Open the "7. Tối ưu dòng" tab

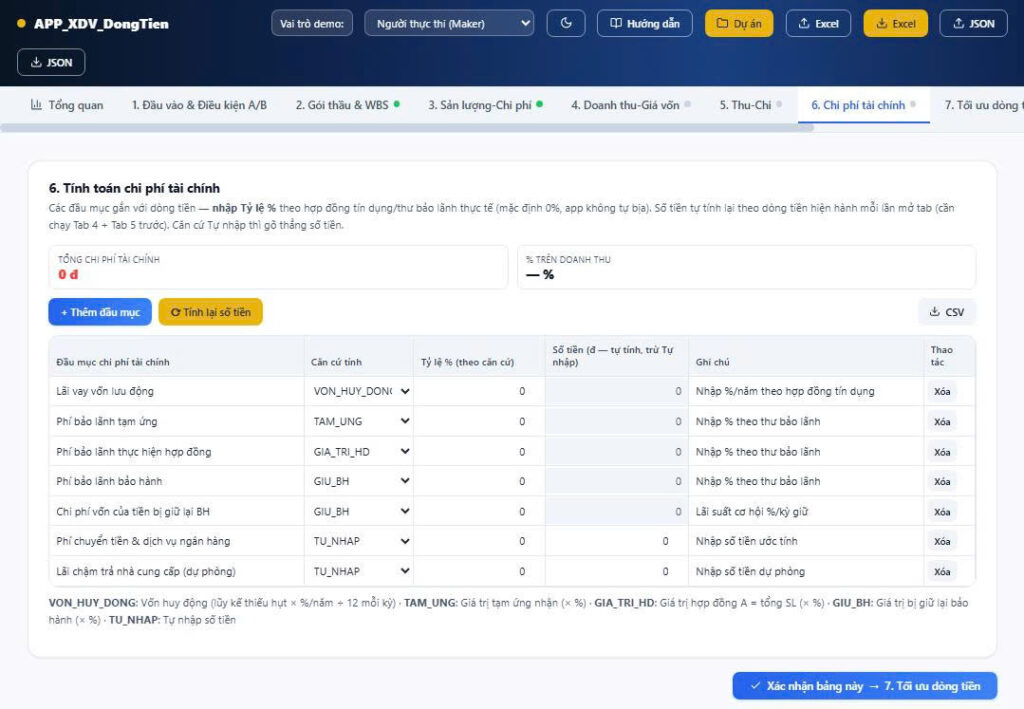pyautogui.click(x=980, y=105)
